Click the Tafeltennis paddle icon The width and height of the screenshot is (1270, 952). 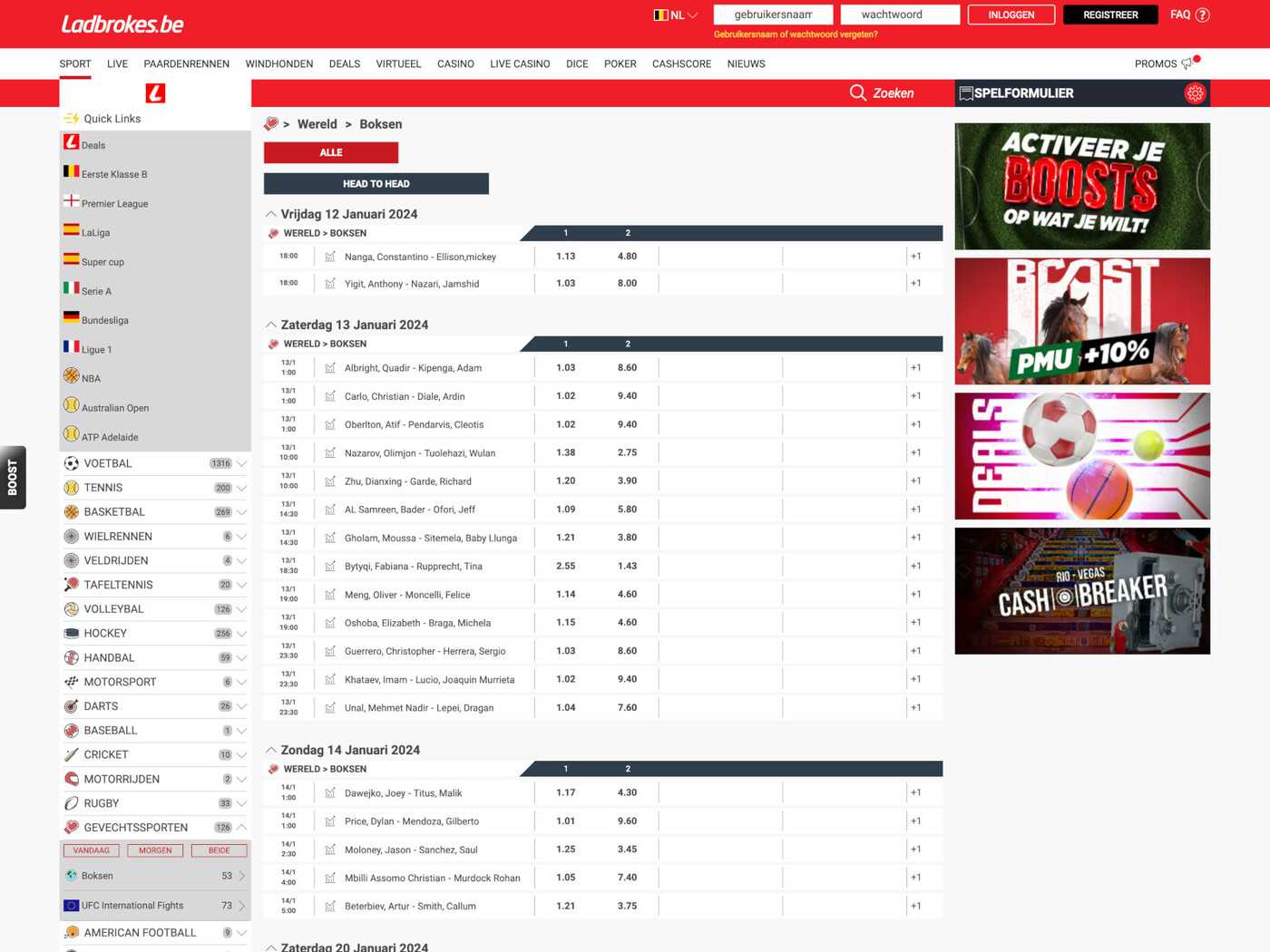(72, 585)
